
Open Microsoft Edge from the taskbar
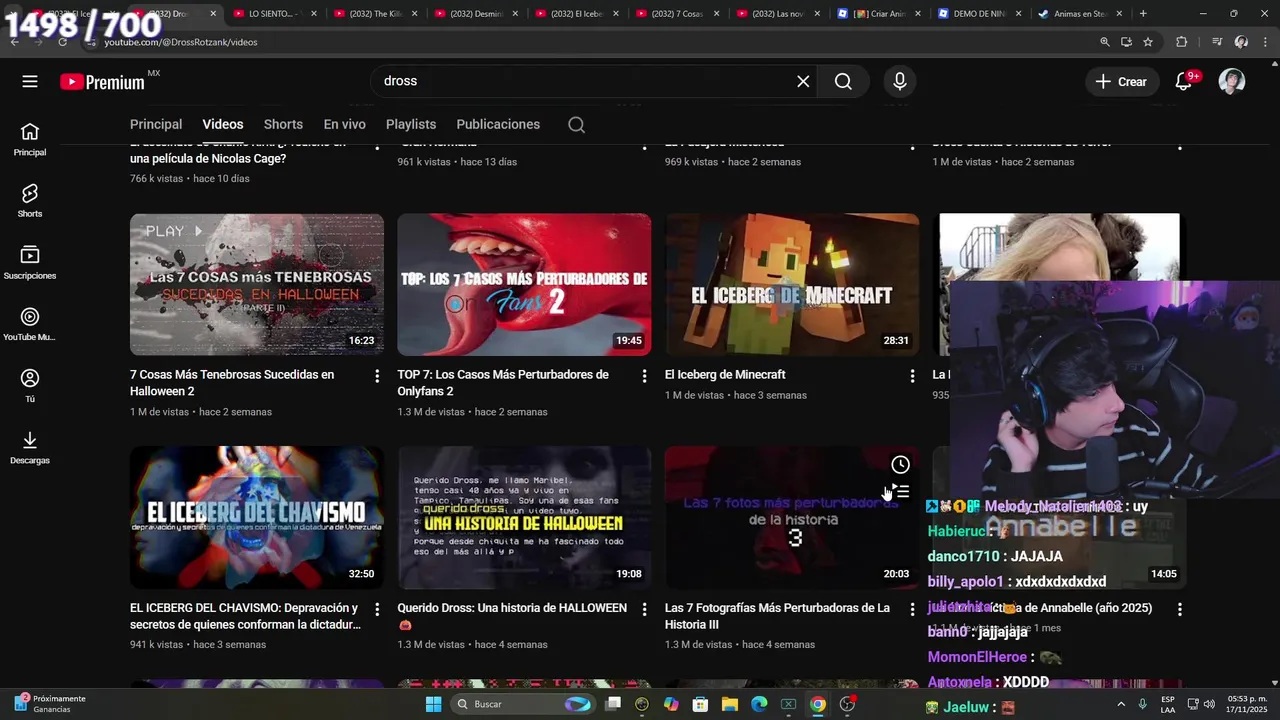759,704
